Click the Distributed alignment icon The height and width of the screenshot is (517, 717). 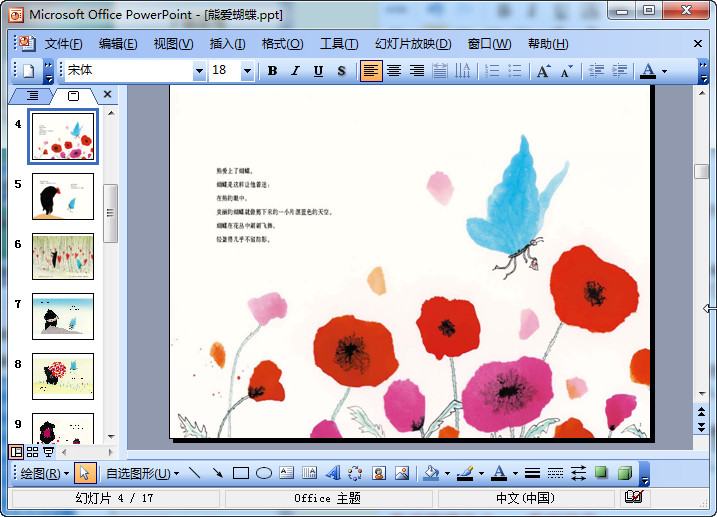coord(439,71)
